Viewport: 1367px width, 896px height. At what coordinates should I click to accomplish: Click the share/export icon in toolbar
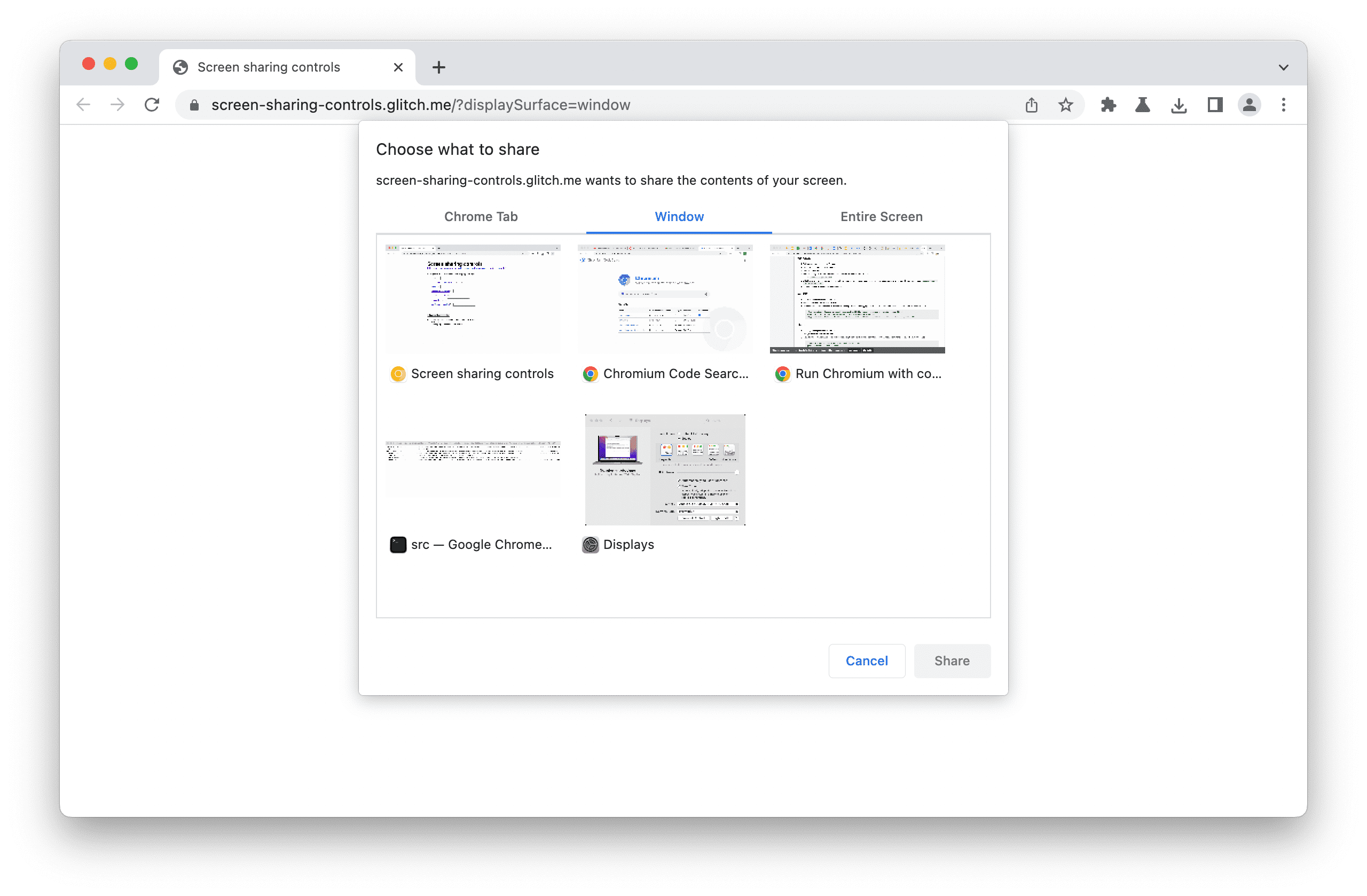tap(1033, 105)
